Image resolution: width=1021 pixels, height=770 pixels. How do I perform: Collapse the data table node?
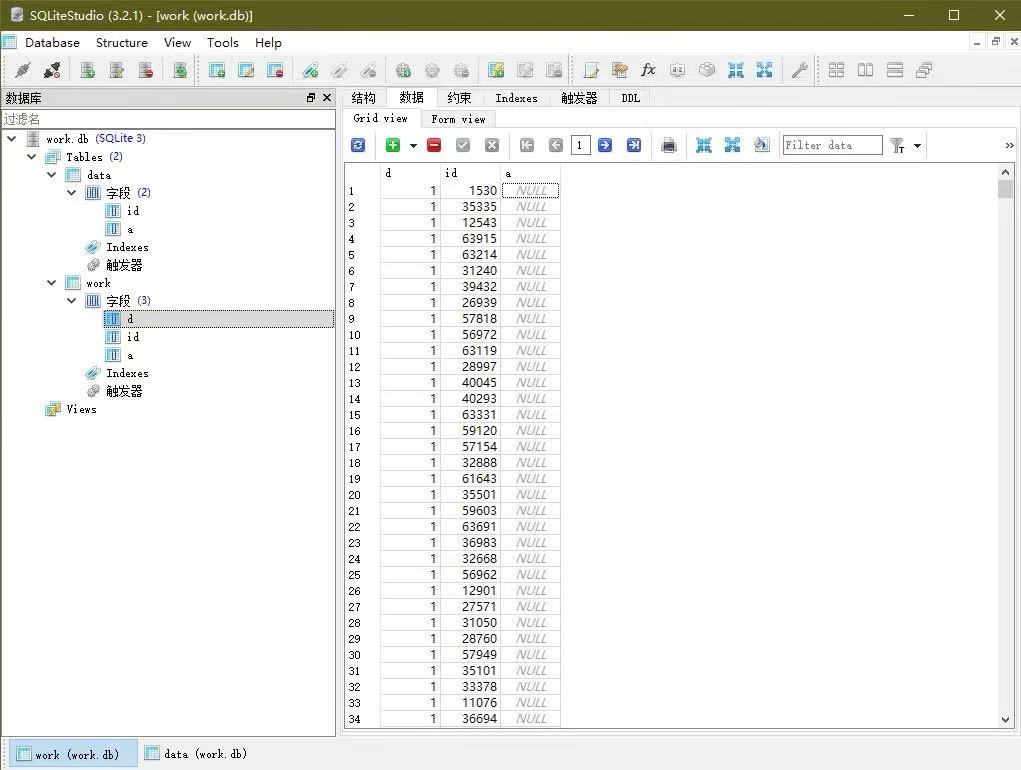click(51, 174)
